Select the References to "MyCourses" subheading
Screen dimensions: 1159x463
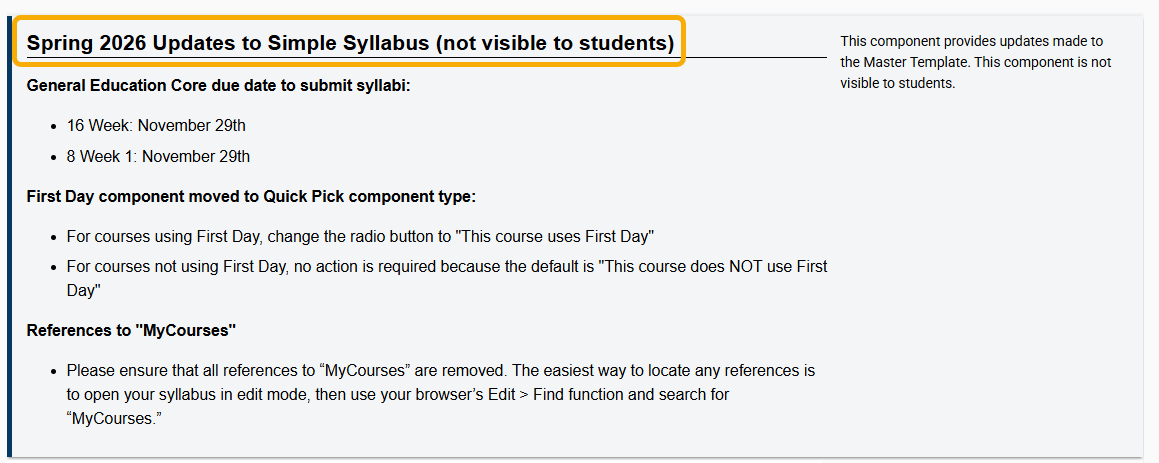[131, 330]
